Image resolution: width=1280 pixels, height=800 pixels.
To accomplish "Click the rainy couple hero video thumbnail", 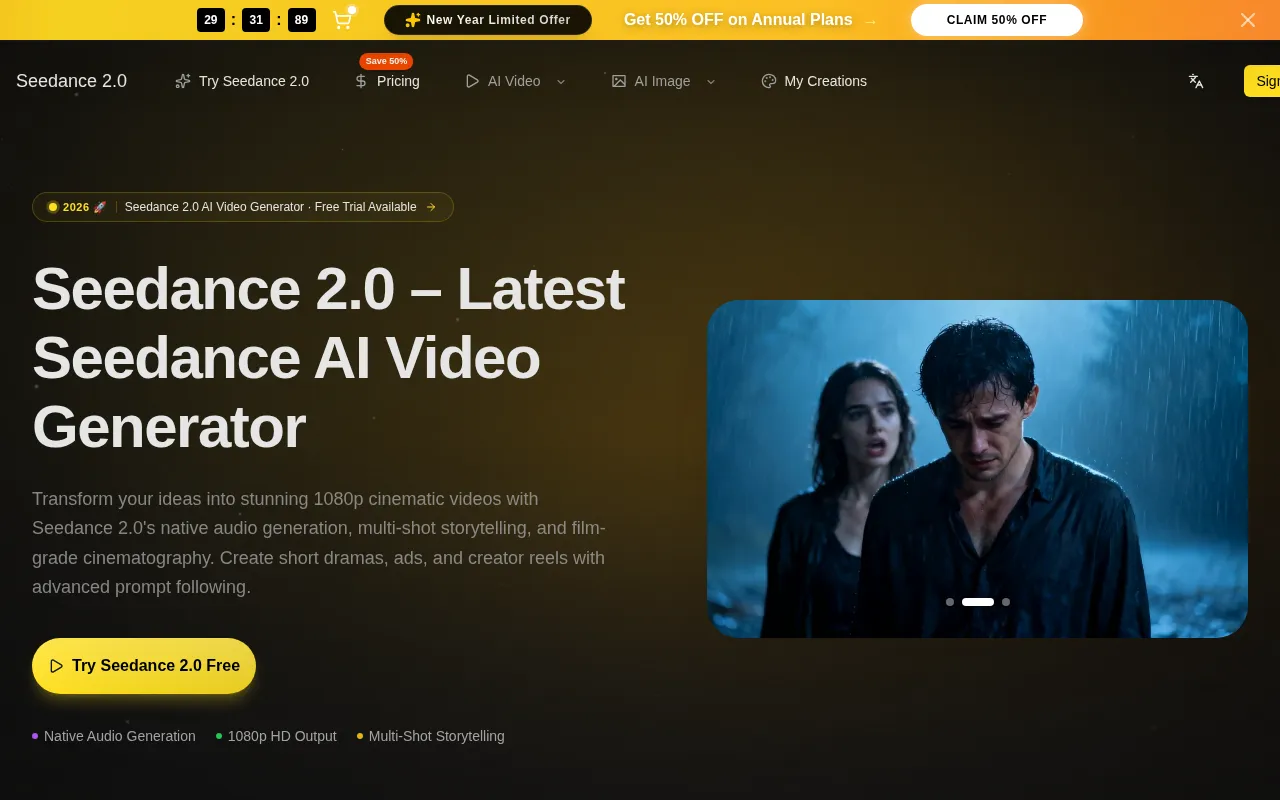I will (977, 469).
